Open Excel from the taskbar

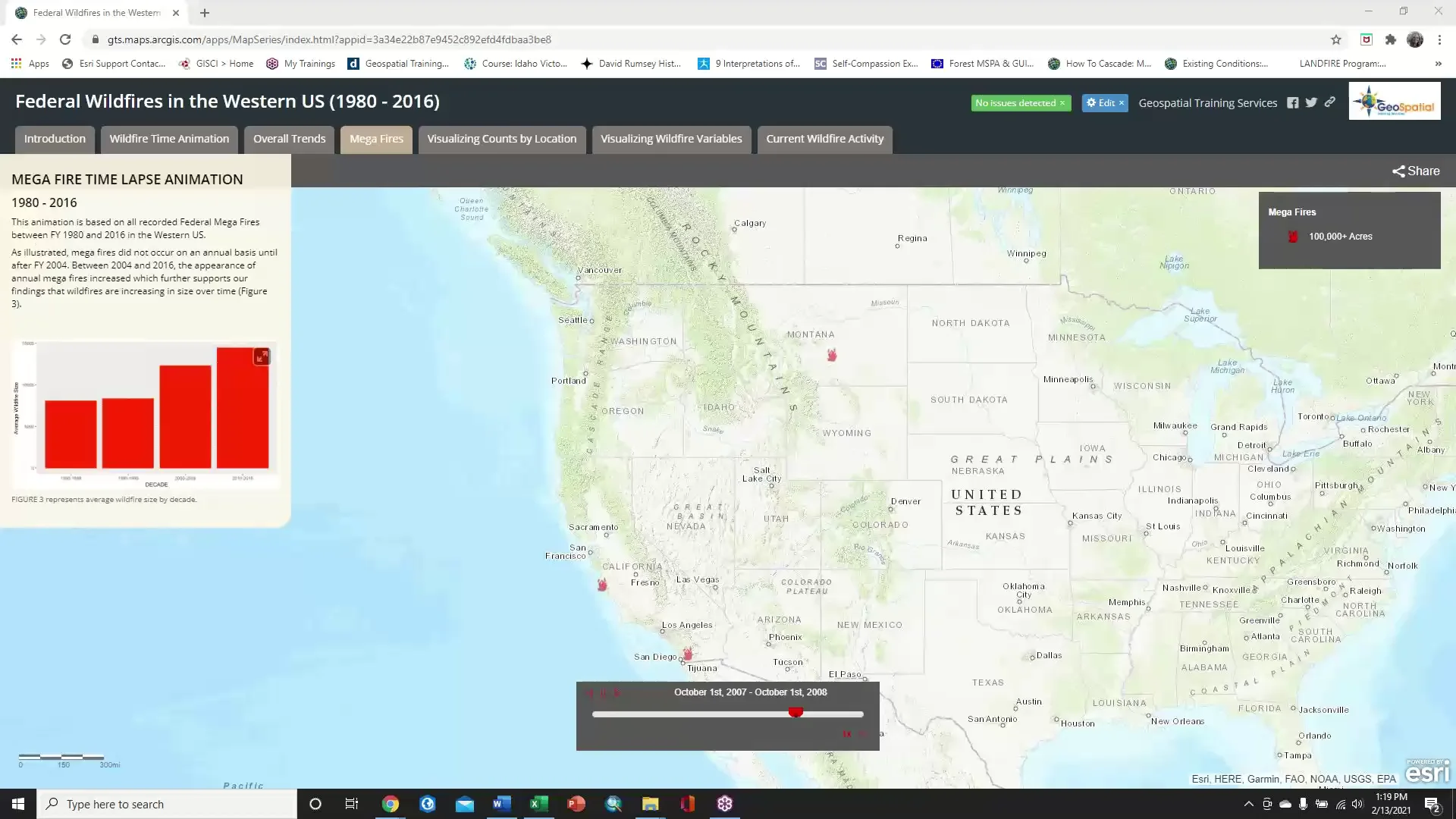538,804
